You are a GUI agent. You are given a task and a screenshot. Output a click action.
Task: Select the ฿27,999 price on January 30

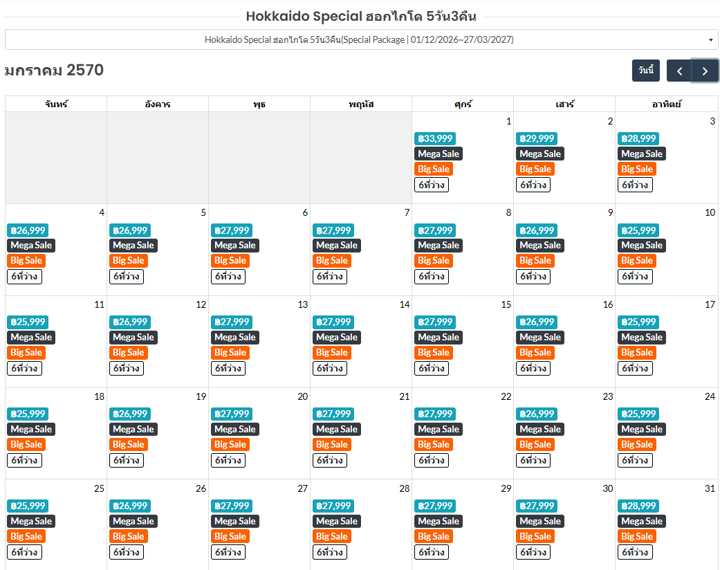pos(537,506)
